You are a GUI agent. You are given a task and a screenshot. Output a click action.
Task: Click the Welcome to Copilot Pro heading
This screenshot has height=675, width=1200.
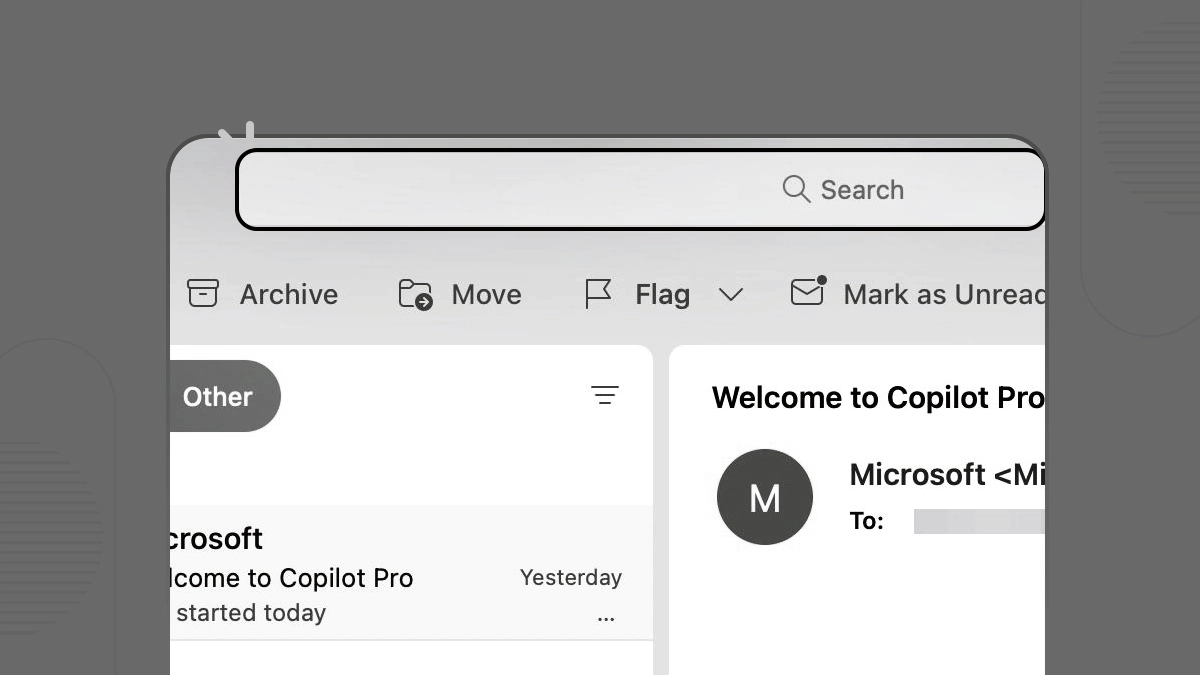pos(878,398)
